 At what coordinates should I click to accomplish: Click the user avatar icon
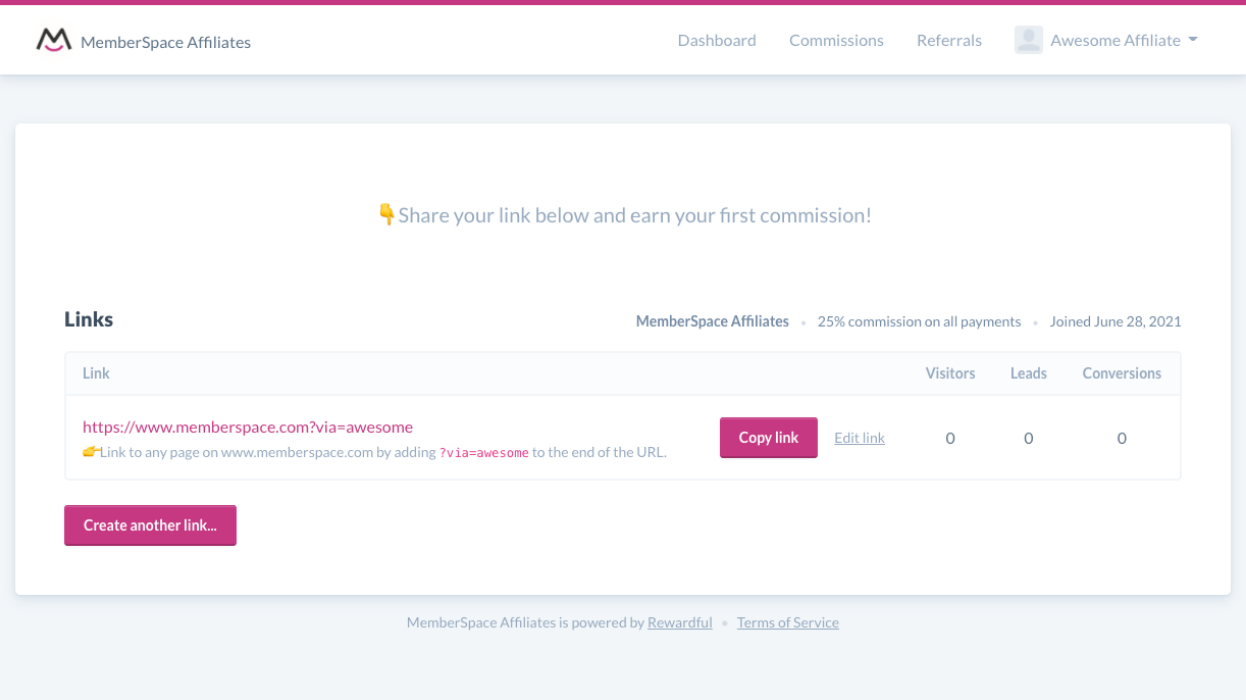coord(1028,40)
